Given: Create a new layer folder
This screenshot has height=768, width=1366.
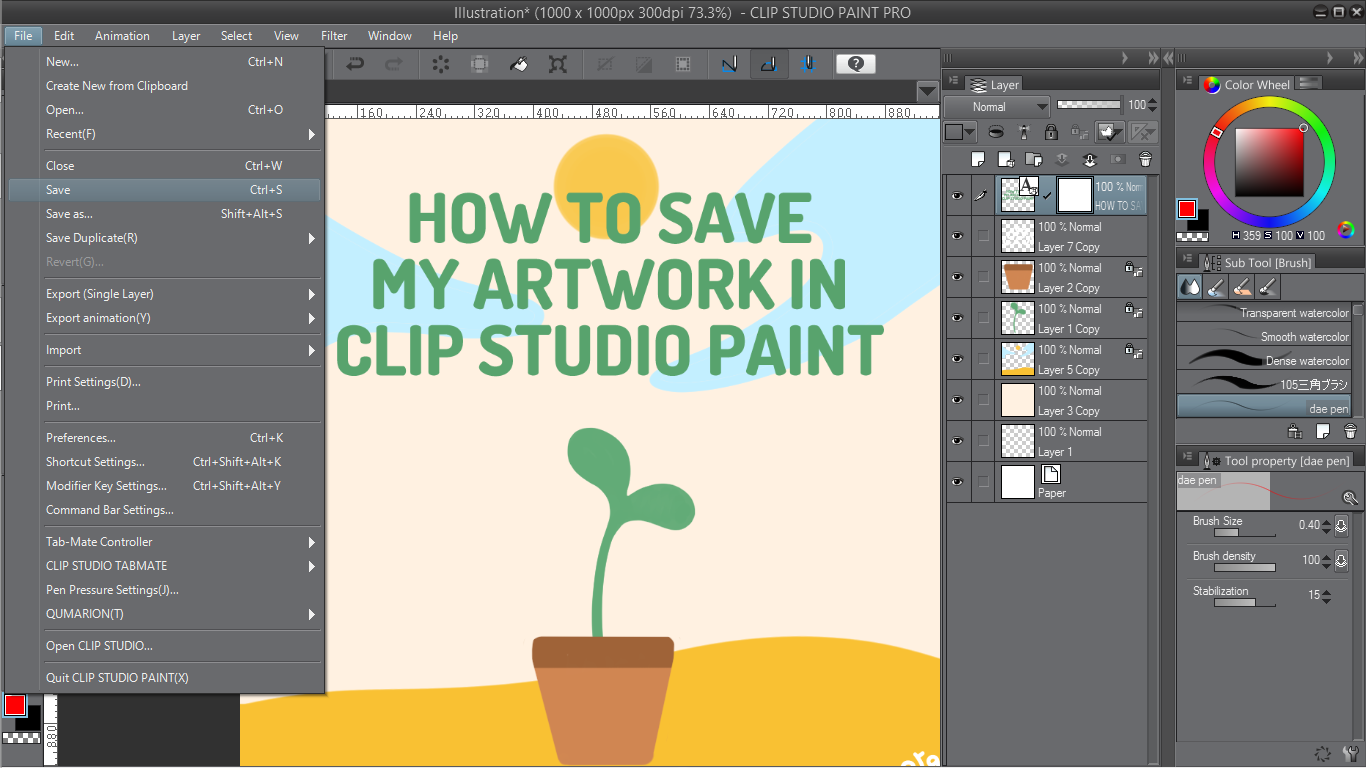Looking at the screenshot, I should (x=1034, y=159).
